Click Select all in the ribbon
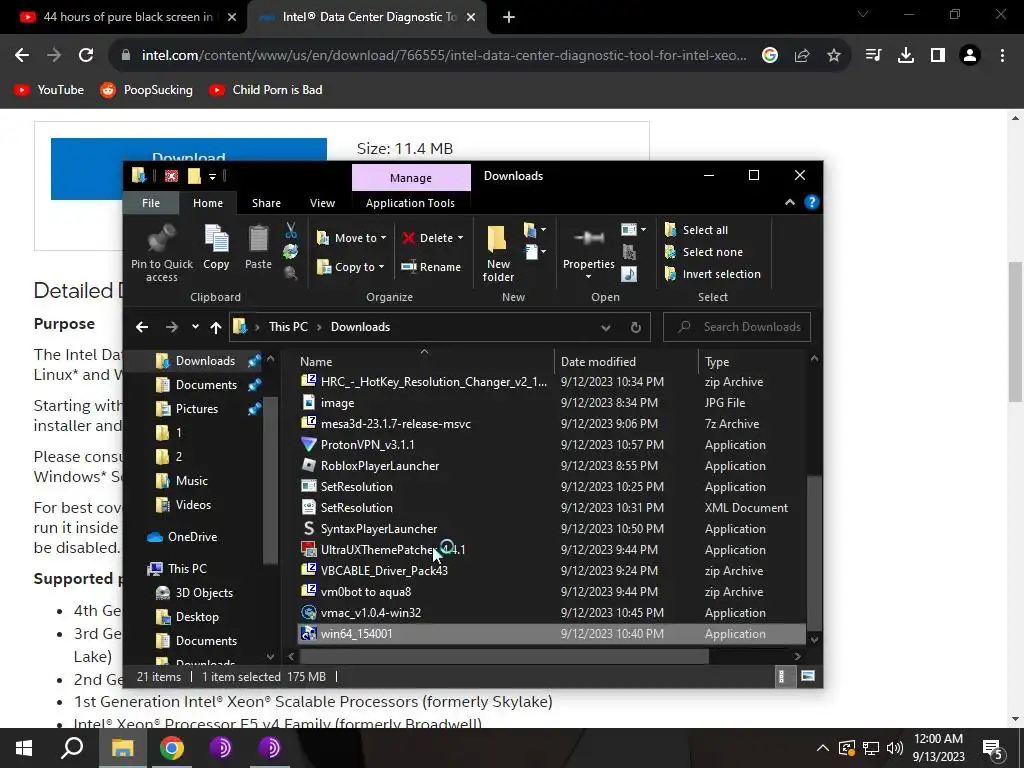1024x768 pixels. 696,230
